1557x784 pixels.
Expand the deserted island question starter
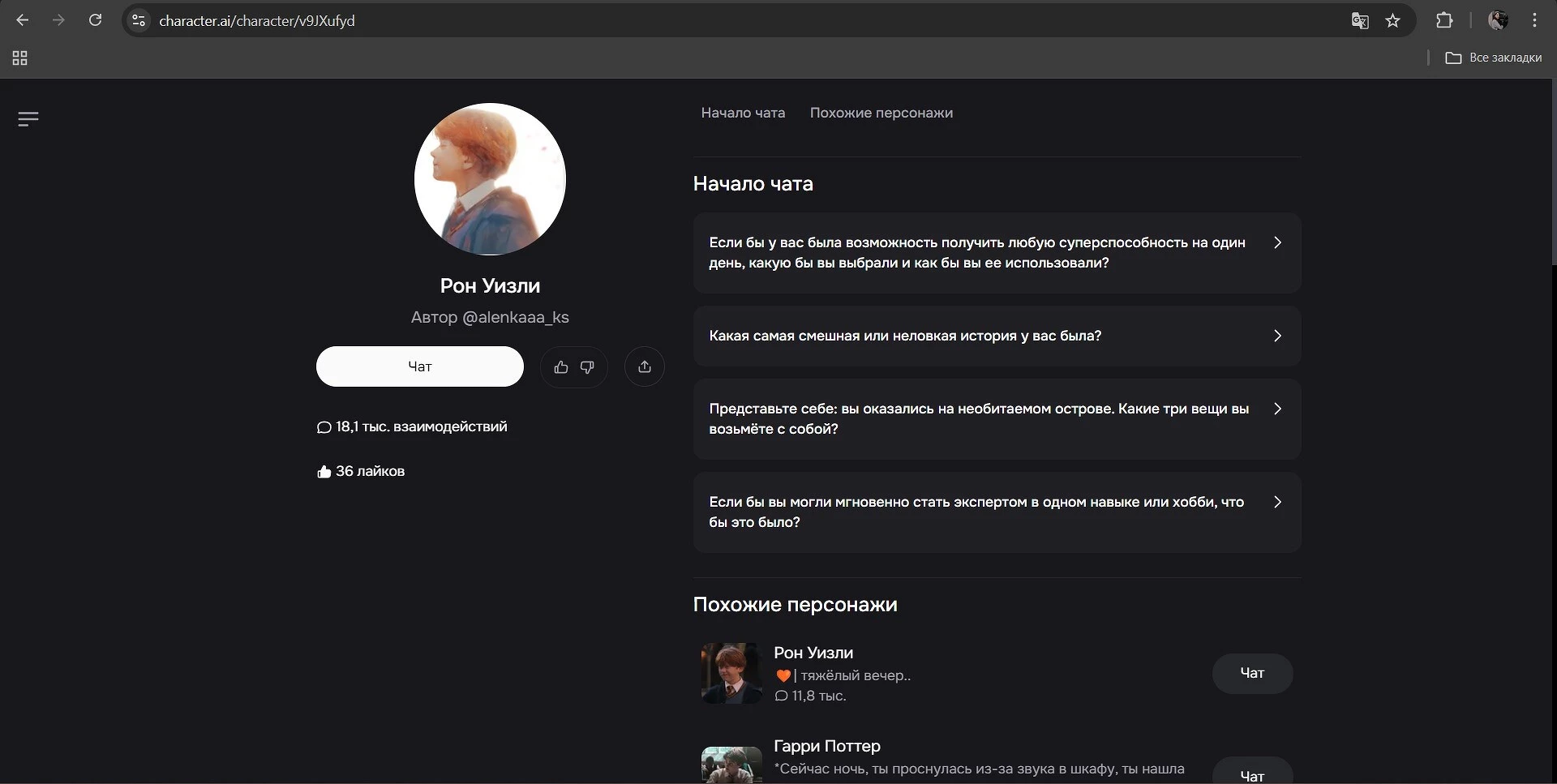tap(996, 419)
